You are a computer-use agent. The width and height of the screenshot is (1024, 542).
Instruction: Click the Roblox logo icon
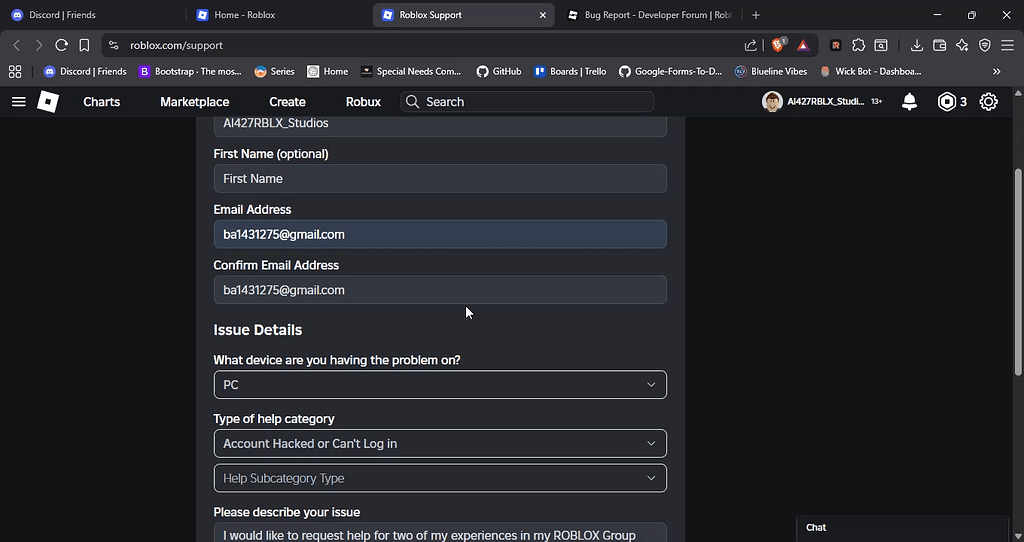(48, 102)
